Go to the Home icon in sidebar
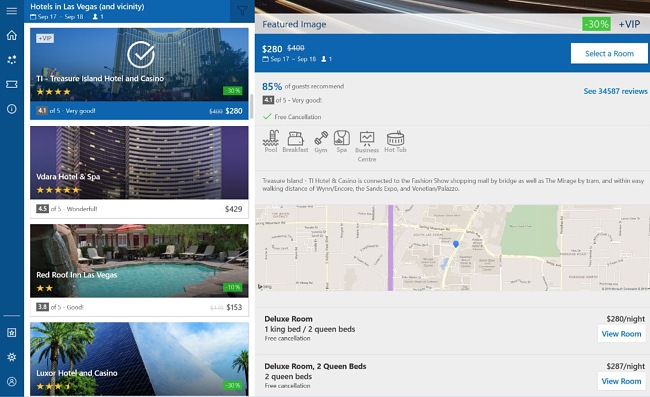Image resolution: width=650 pixels, height=397 pixels. [x=12, y=35]
